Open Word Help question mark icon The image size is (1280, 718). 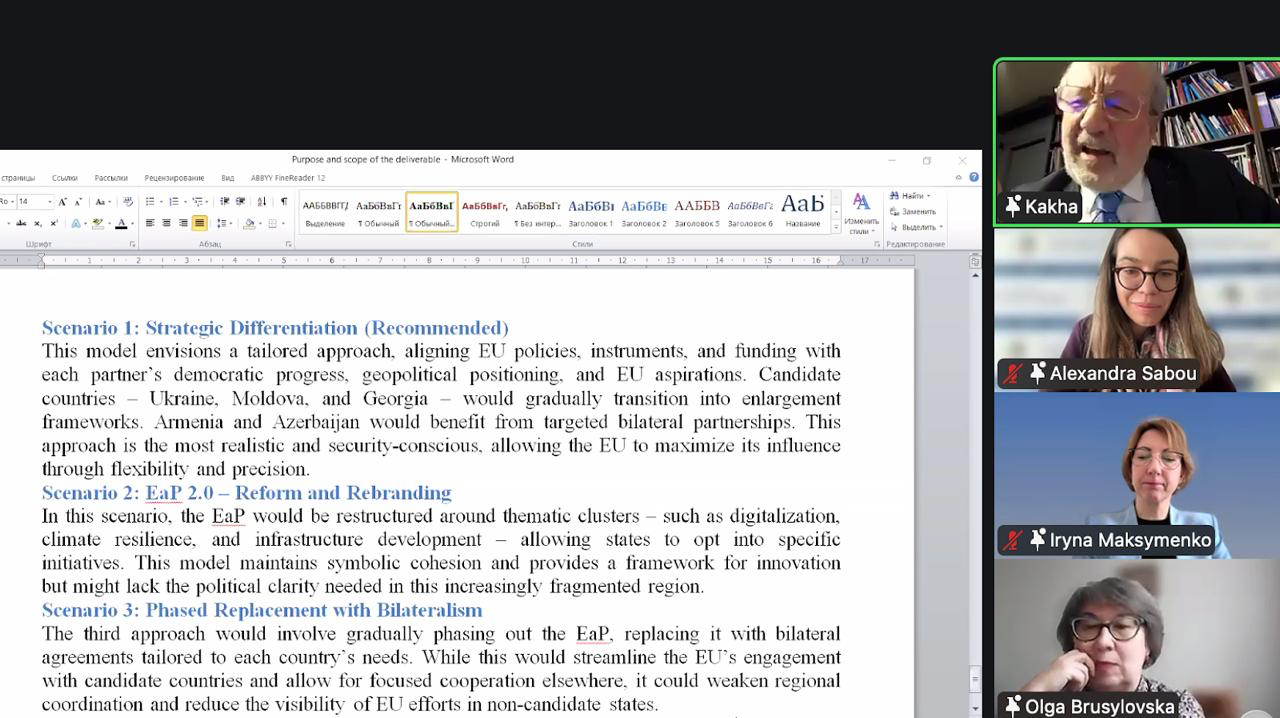973,178
